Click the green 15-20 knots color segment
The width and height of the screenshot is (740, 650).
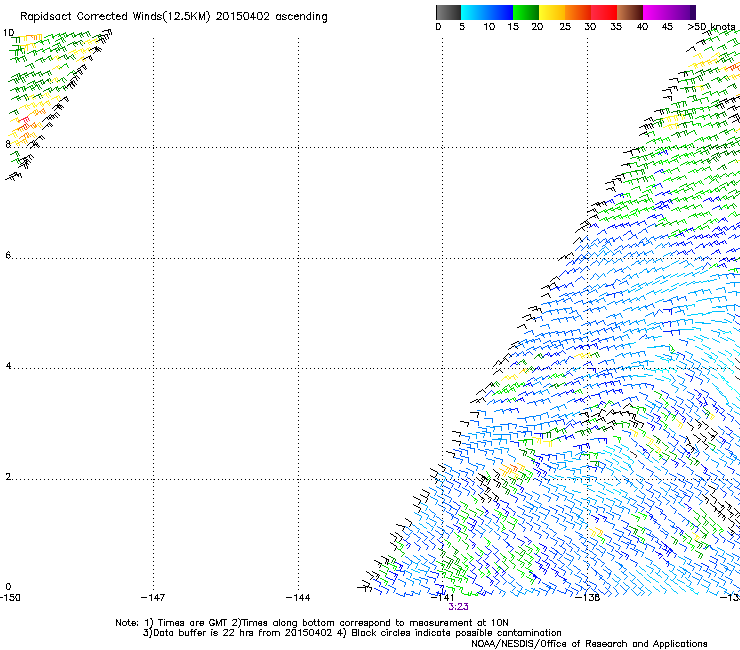tap(526, 12)
